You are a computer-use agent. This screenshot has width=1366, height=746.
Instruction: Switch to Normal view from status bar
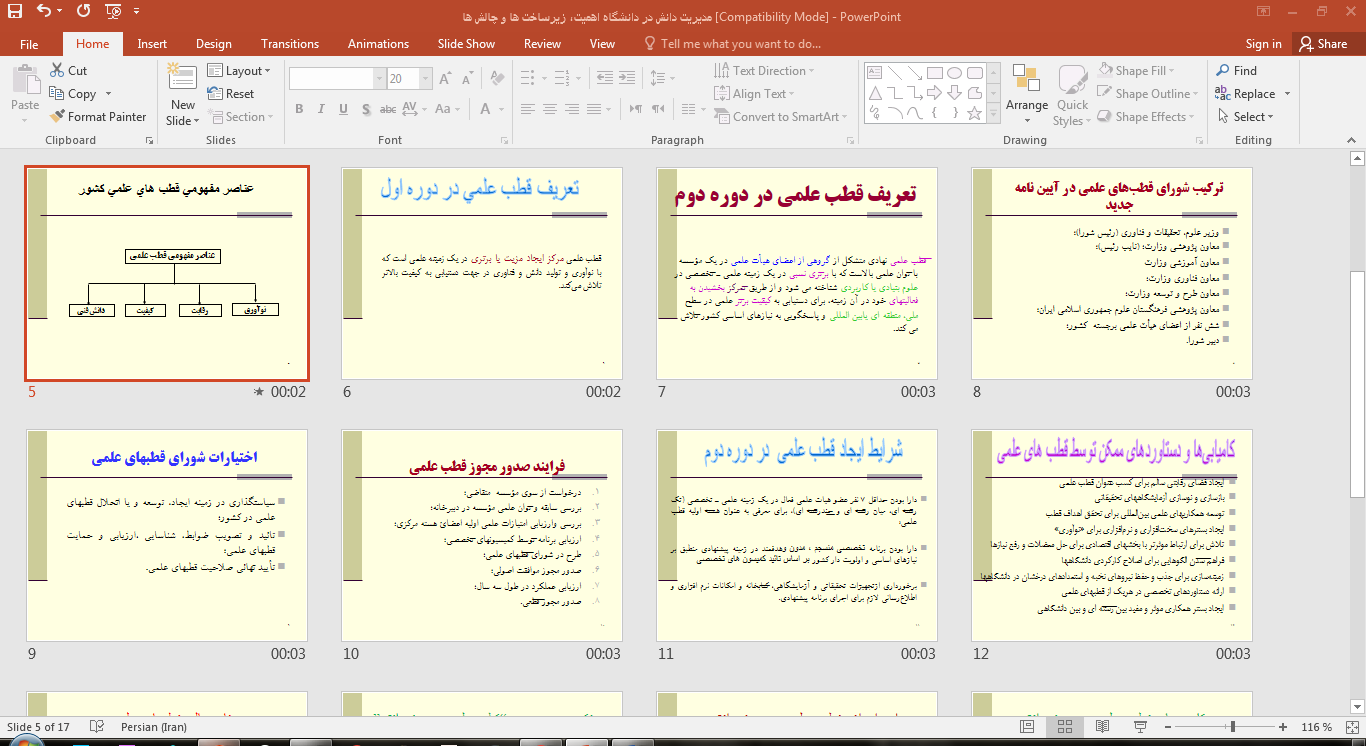point(1027,727)
